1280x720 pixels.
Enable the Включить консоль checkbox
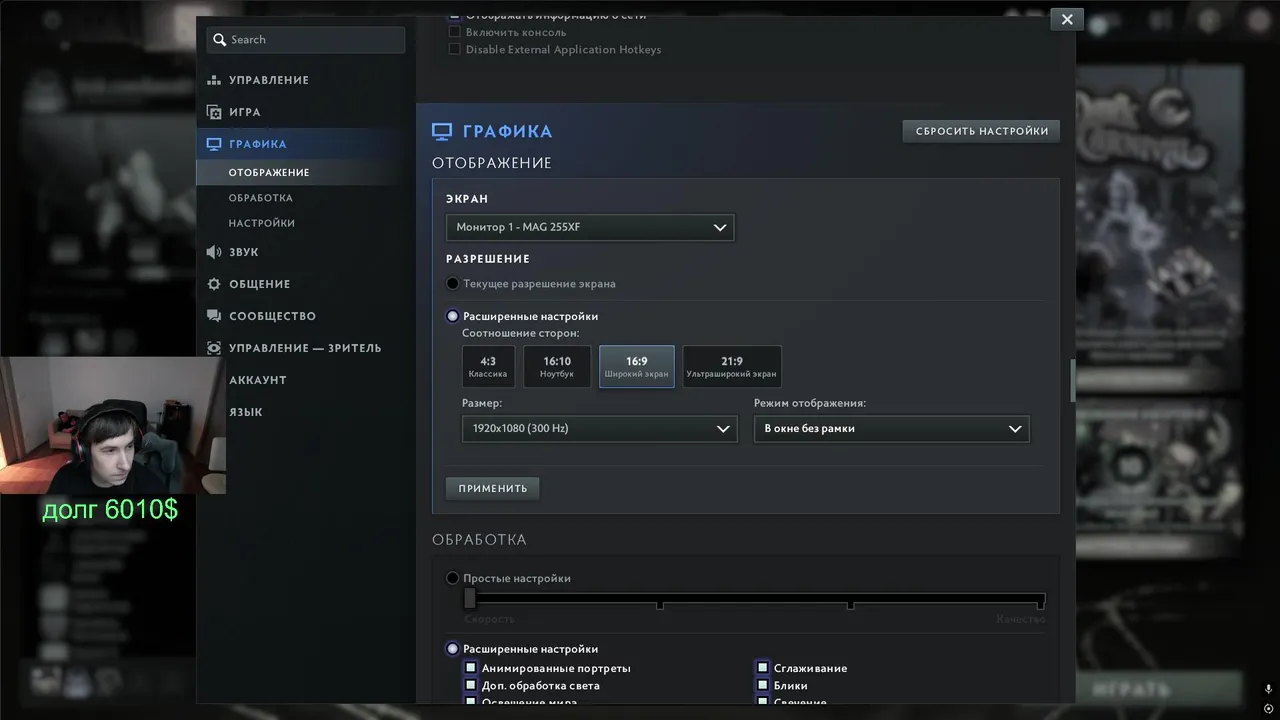pos(454,32)
